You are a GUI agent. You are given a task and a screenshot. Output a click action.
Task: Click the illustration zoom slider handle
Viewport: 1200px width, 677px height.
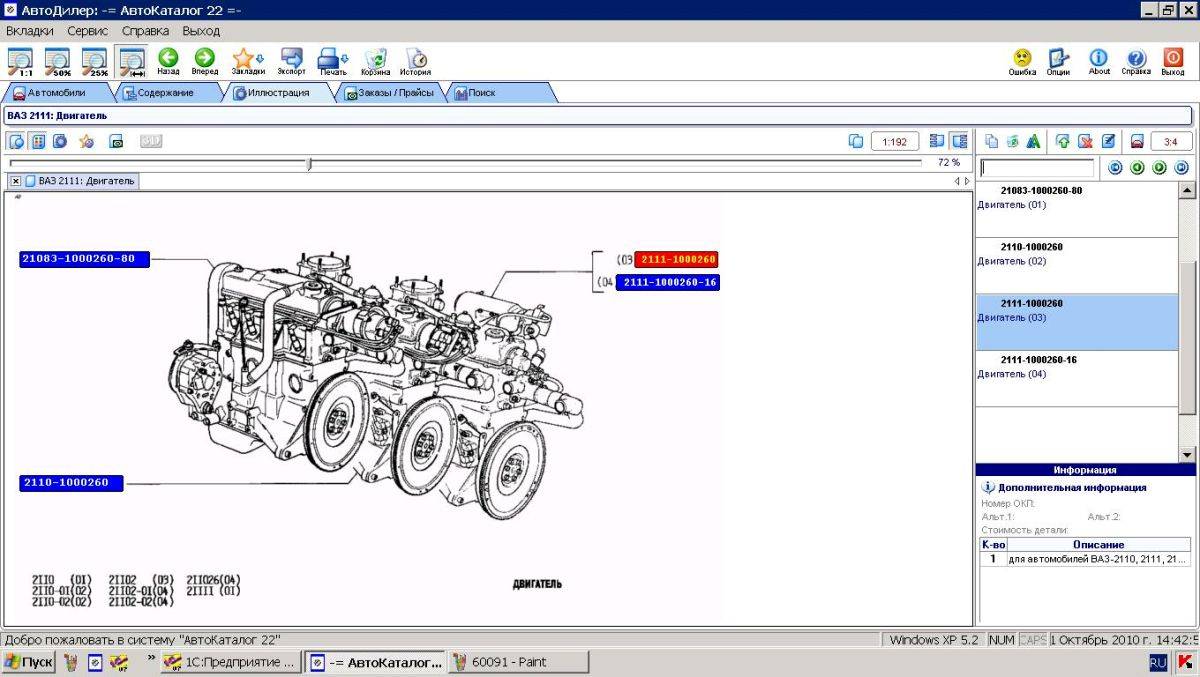click(x=309, y=163)
